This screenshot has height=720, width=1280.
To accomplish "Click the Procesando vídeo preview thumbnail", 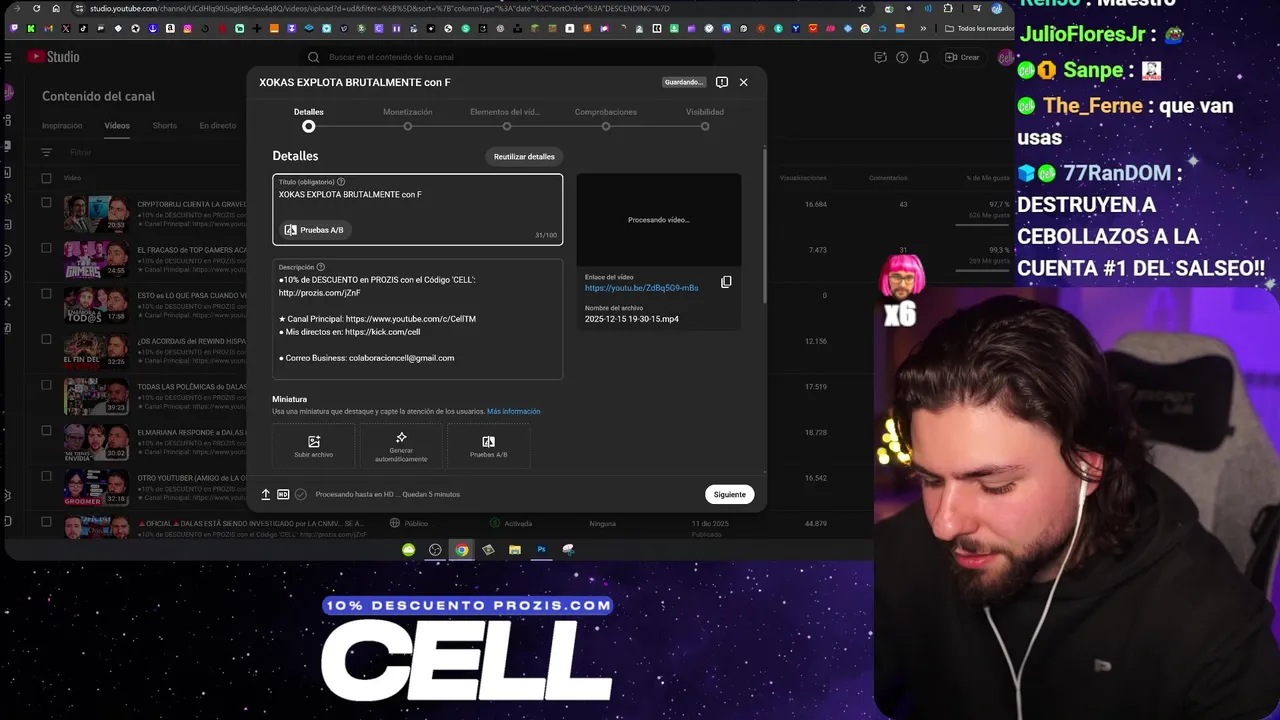I will 658,220.
